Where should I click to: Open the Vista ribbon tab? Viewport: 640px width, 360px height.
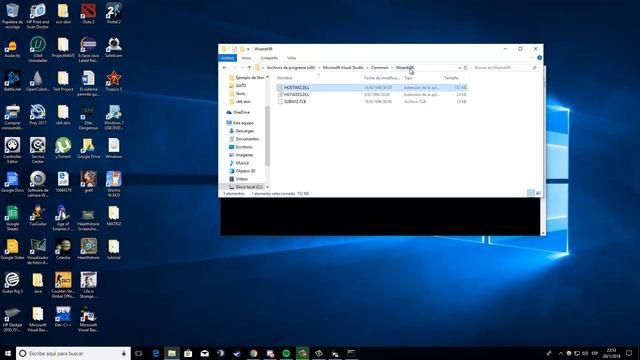click(291, 58)
